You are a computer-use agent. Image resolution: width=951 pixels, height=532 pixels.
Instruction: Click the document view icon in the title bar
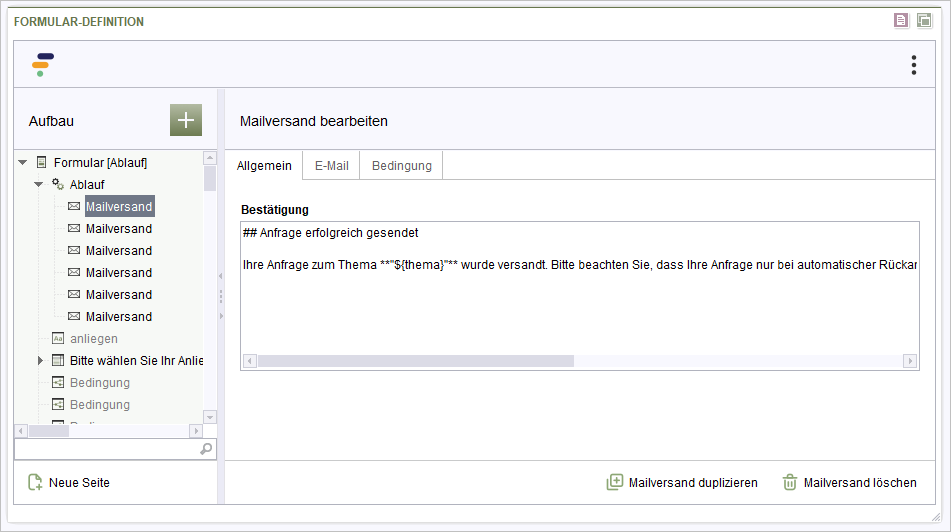pos(901,21)
